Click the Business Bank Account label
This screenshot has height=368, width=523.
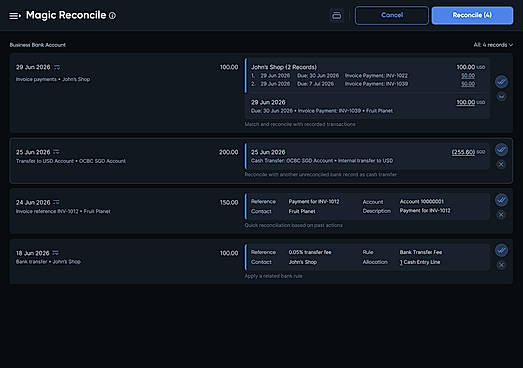38,45
